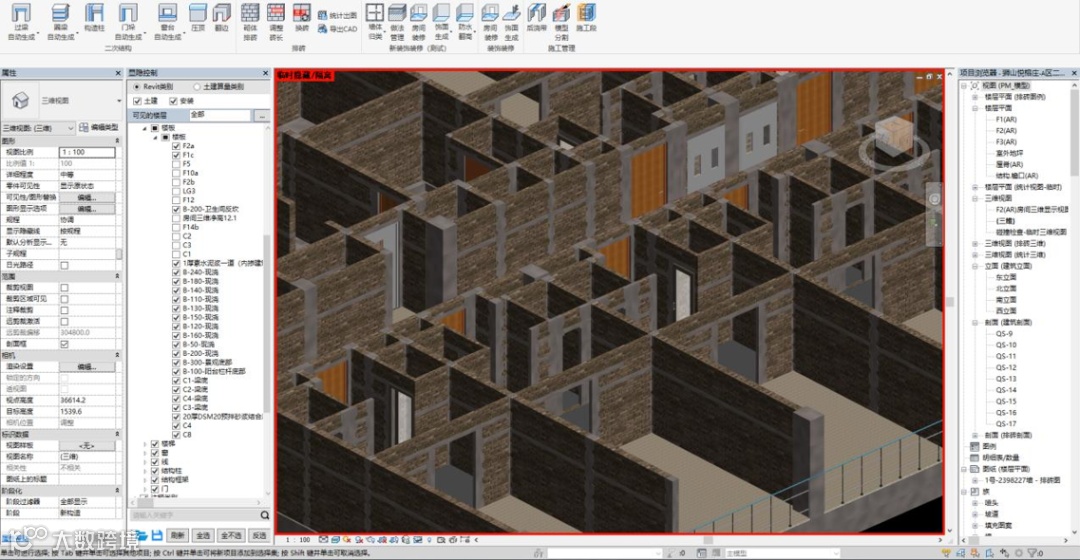
Task: Click the 全不选 deselect all button
Action: click(x=231, y=535)
